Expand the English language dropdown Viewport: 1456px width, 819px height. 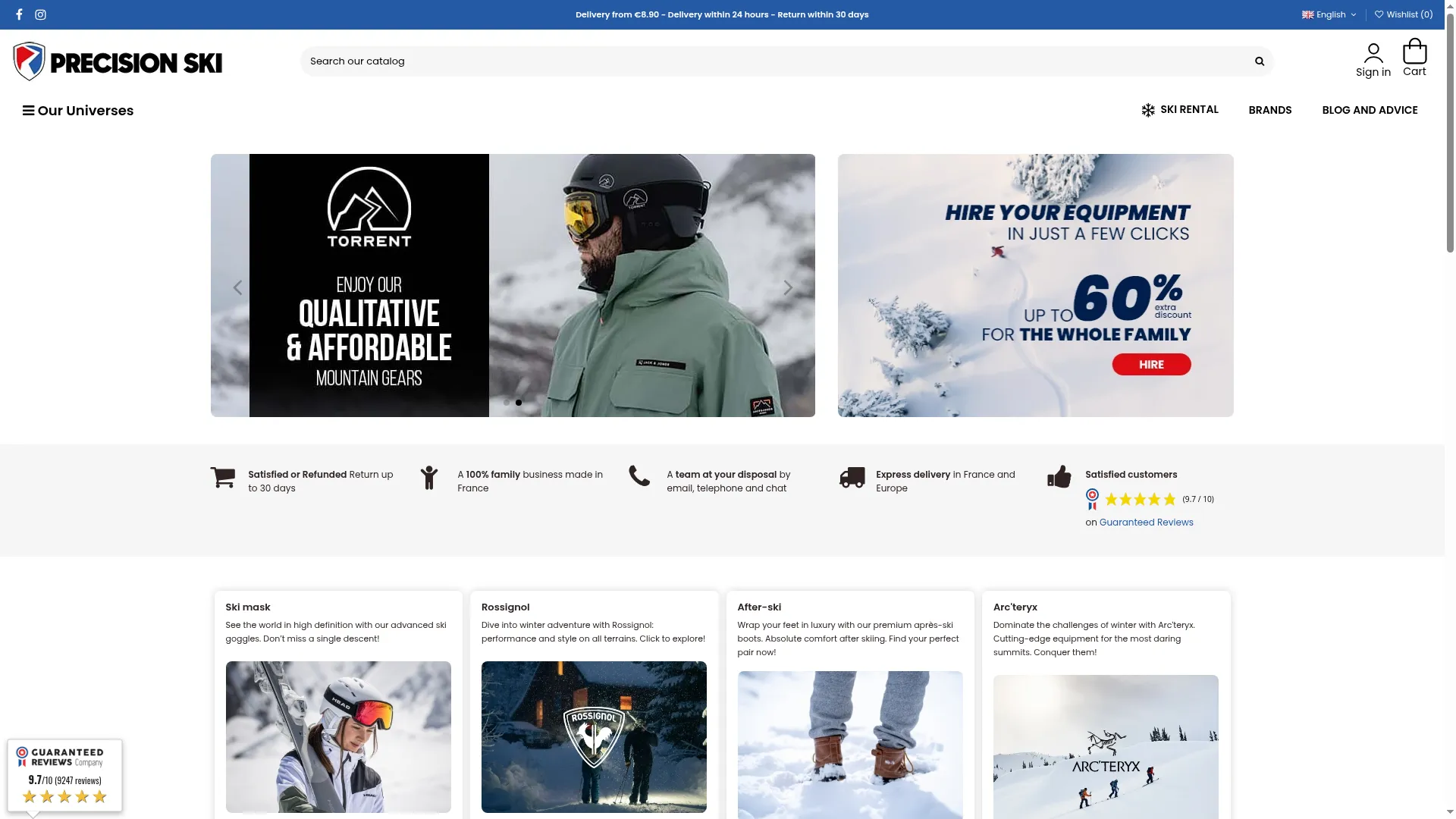pos(1329,14)
